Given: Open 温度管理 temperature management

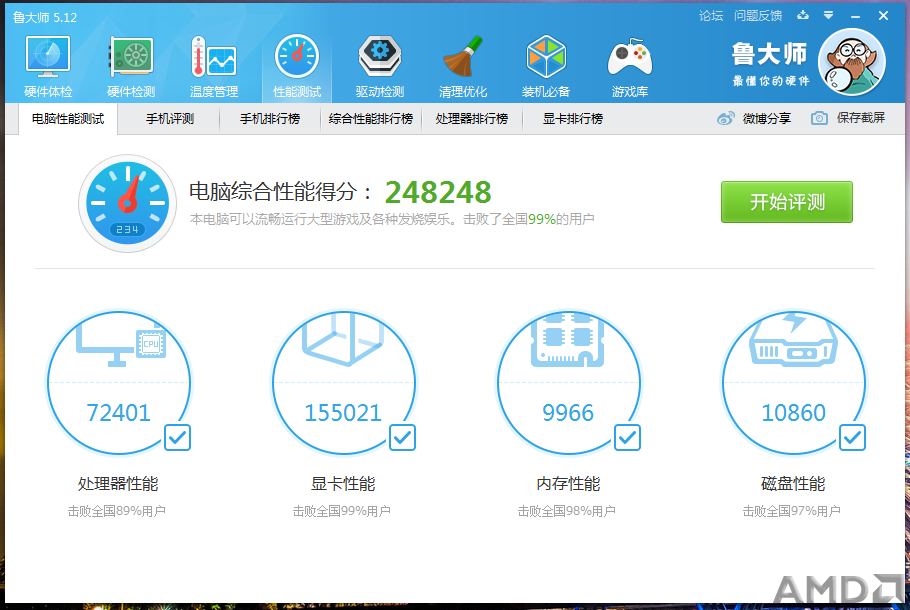Looking at the screenshot, I should pyautogui.click(x=214, y=66).
